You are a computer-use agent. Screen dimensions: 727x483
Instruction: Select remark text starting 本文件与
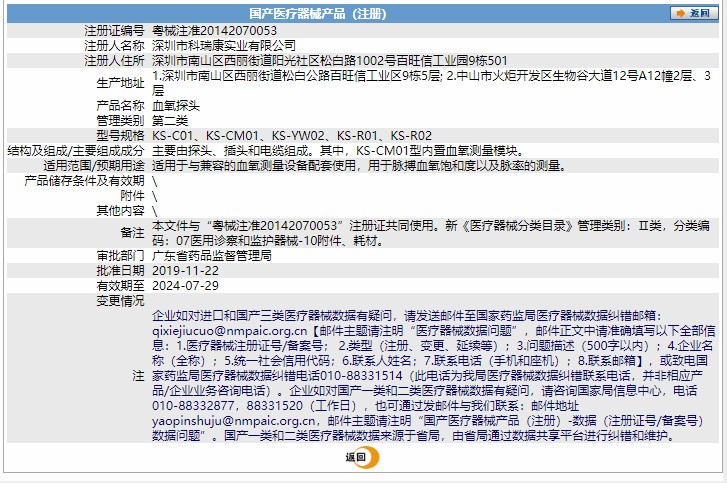[x=431, y=233]
